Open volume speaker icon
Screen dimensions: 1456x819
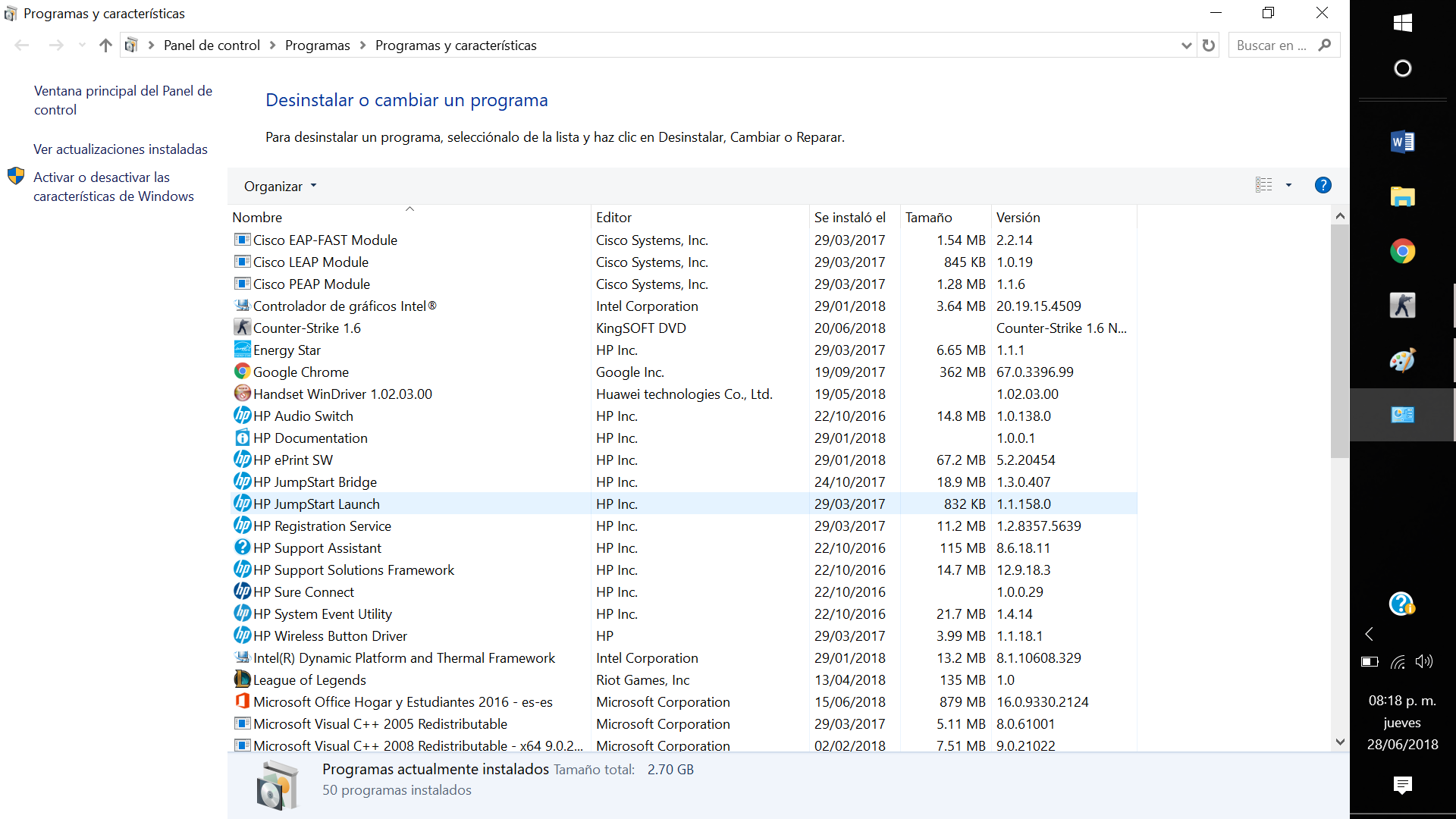pyautogui.click(x=1424, y=661)
